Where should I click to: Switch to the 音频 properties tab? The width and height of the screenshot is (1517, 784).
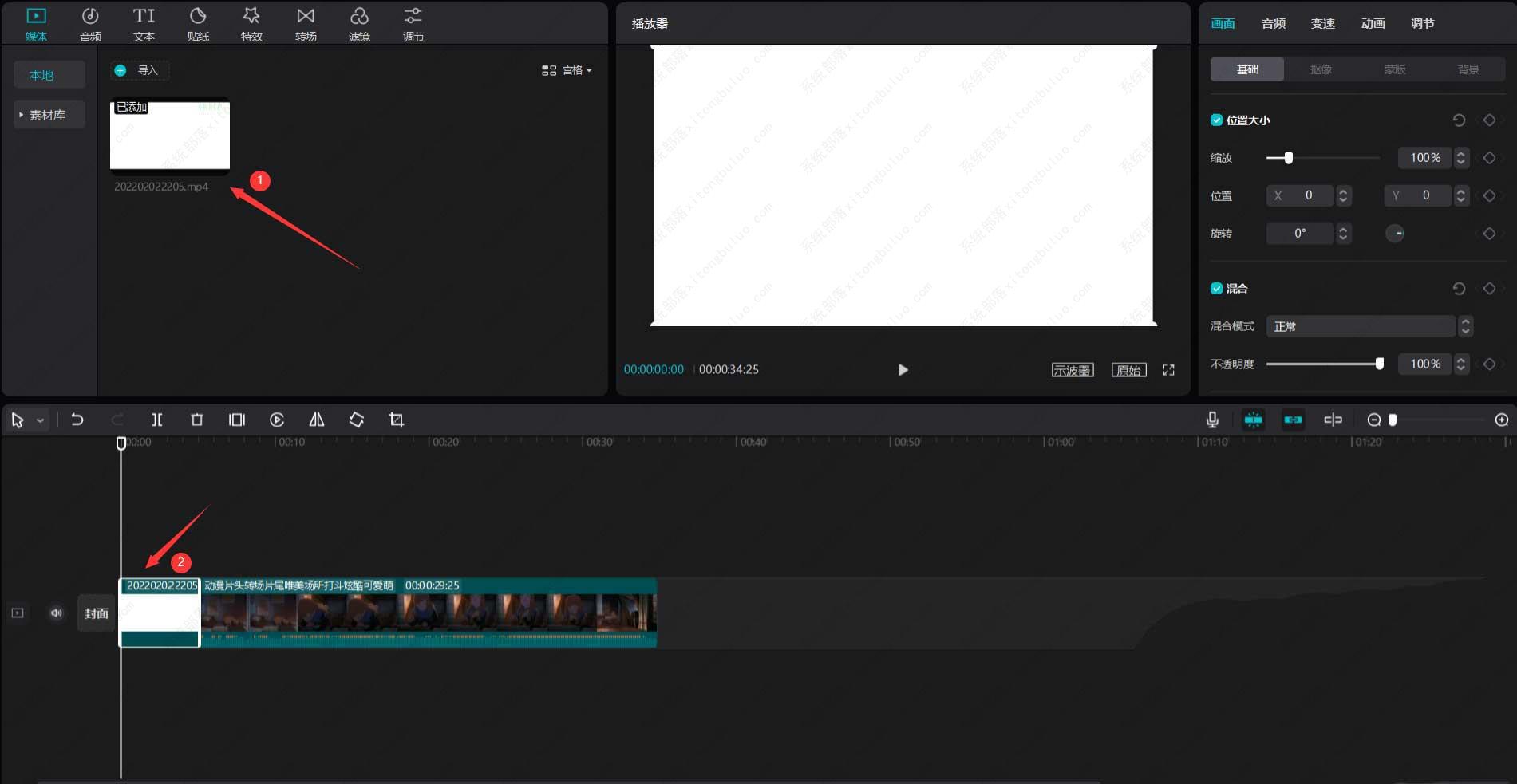click(1273, 24)
